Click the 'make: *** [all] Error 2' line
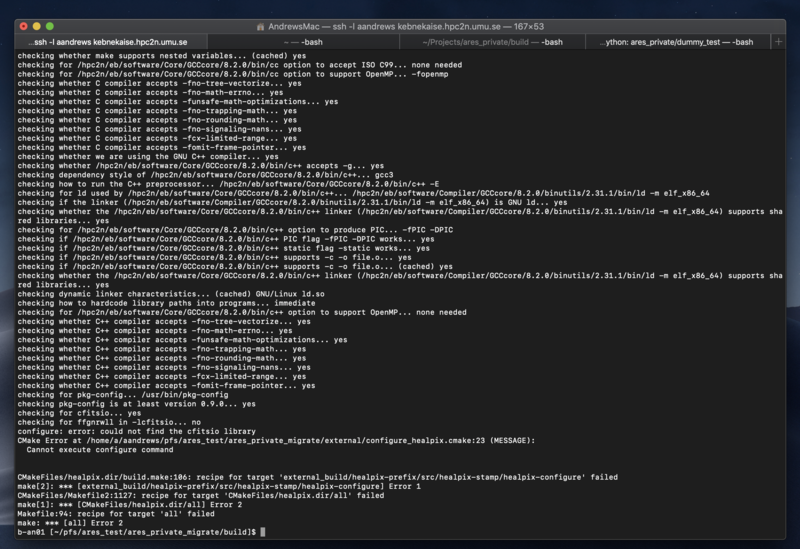The height and width of the screenshot is (549, 800). pyautogui.click(x=69, y=522)
